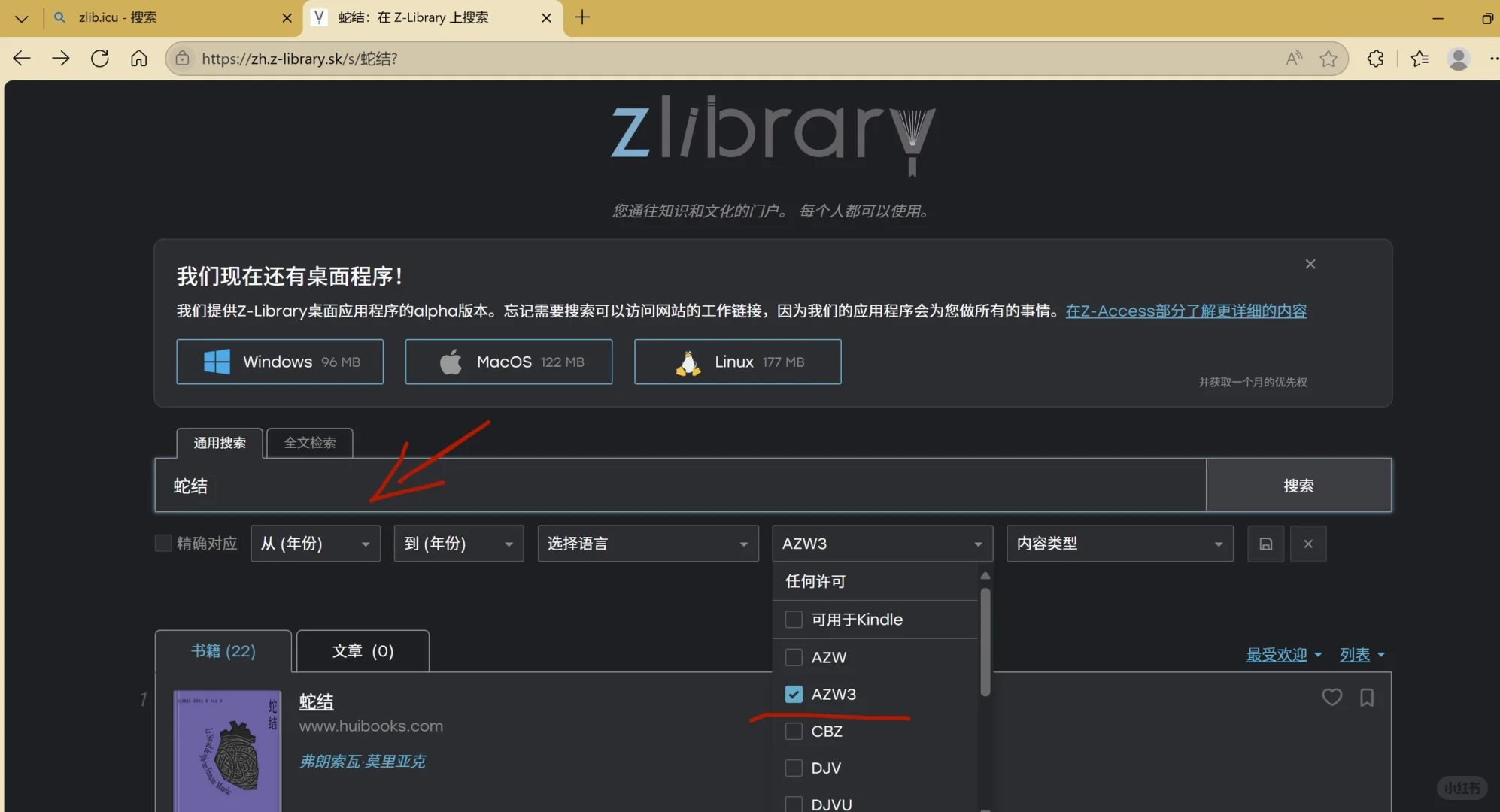Open the Z-Access details link
This screenshot has height=812, width=1500.
1186,311
